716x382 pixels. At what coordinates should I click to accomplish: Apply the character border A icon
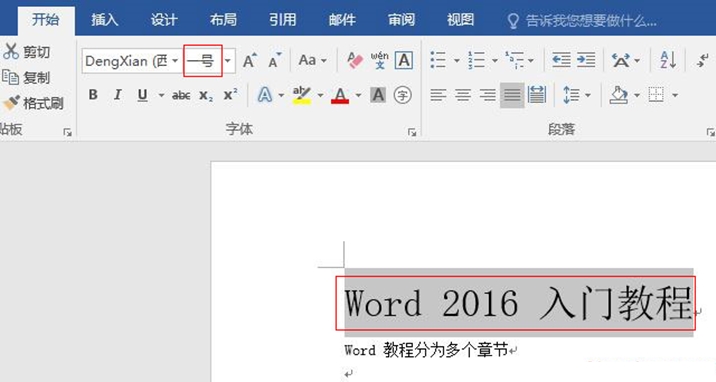point(404,60)
